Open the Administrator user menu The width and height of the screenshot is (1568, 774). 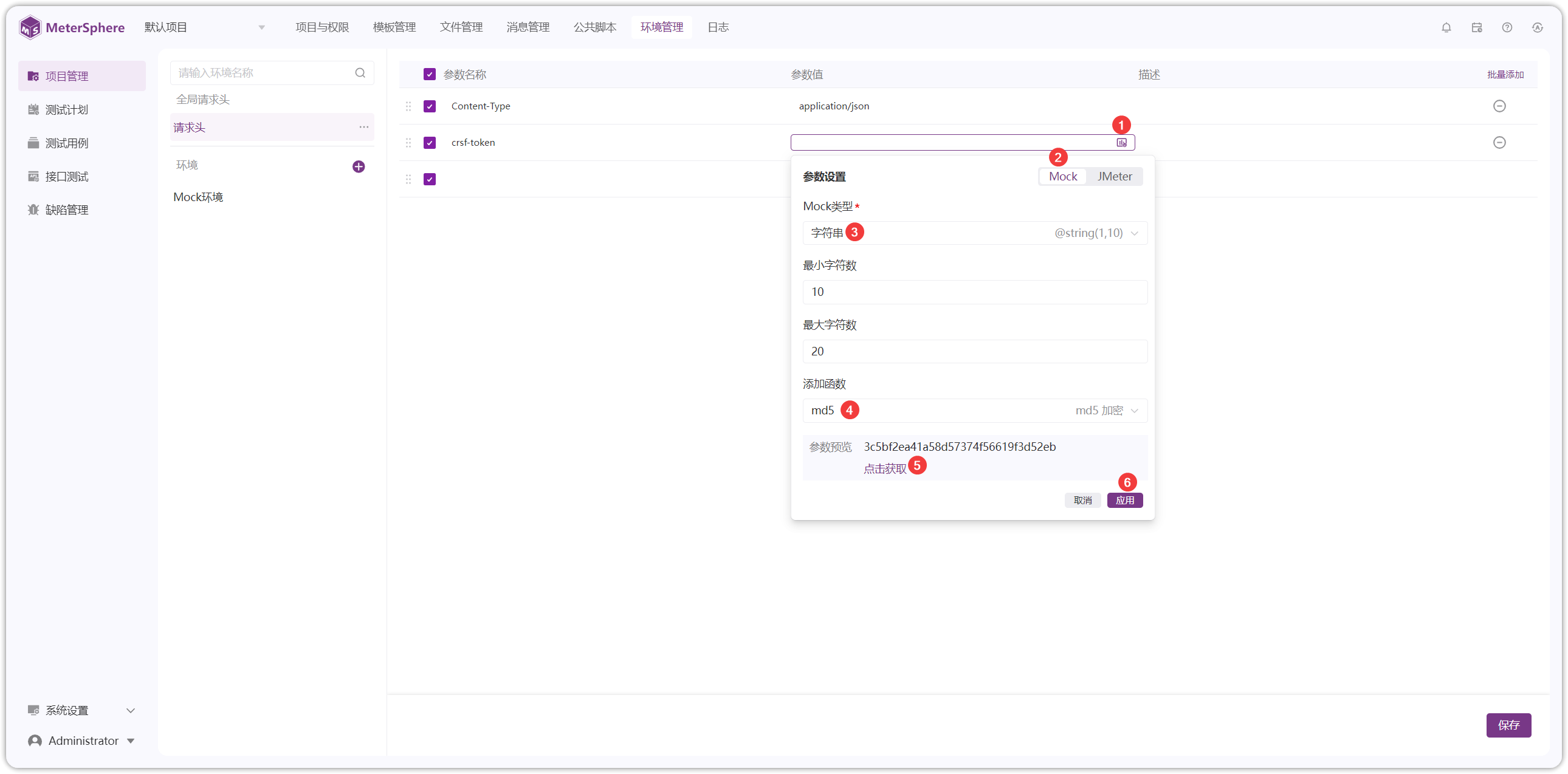(82, 741)
